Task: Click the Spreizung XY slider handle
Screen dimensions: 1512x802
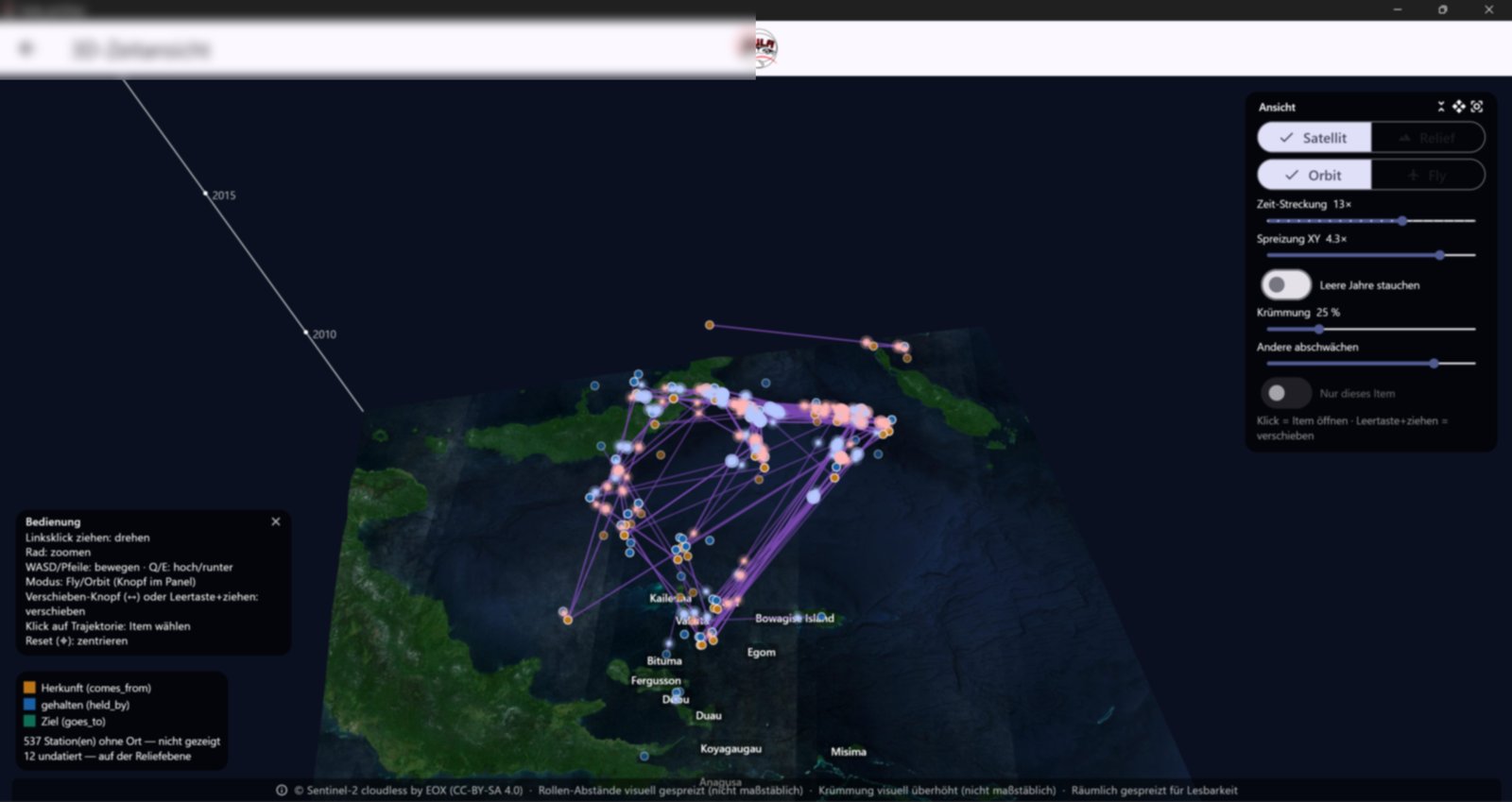Action: pos(1440,255)
